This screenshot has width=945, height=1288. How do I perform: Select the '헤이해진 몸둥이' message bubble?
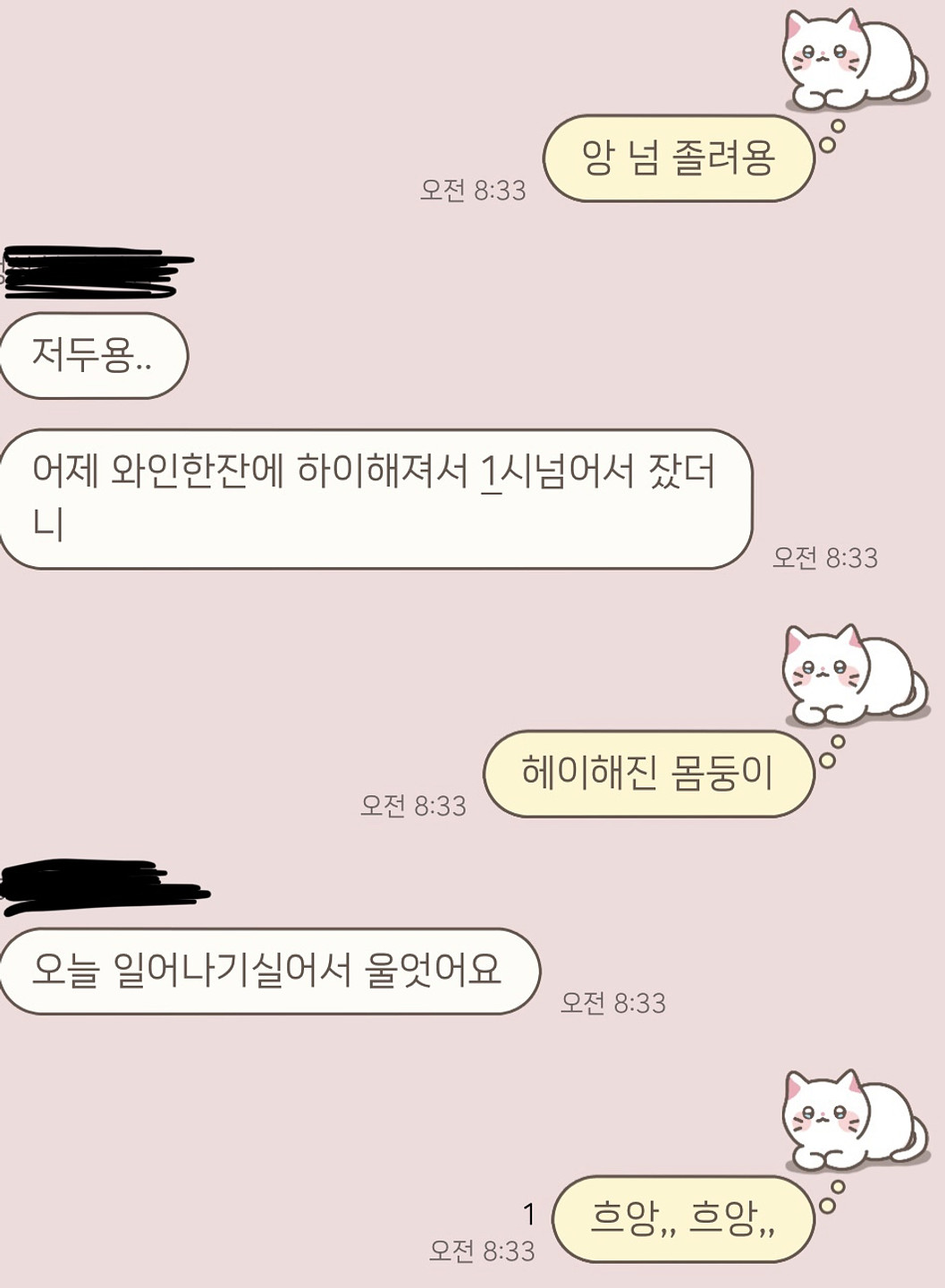point(649,774)
